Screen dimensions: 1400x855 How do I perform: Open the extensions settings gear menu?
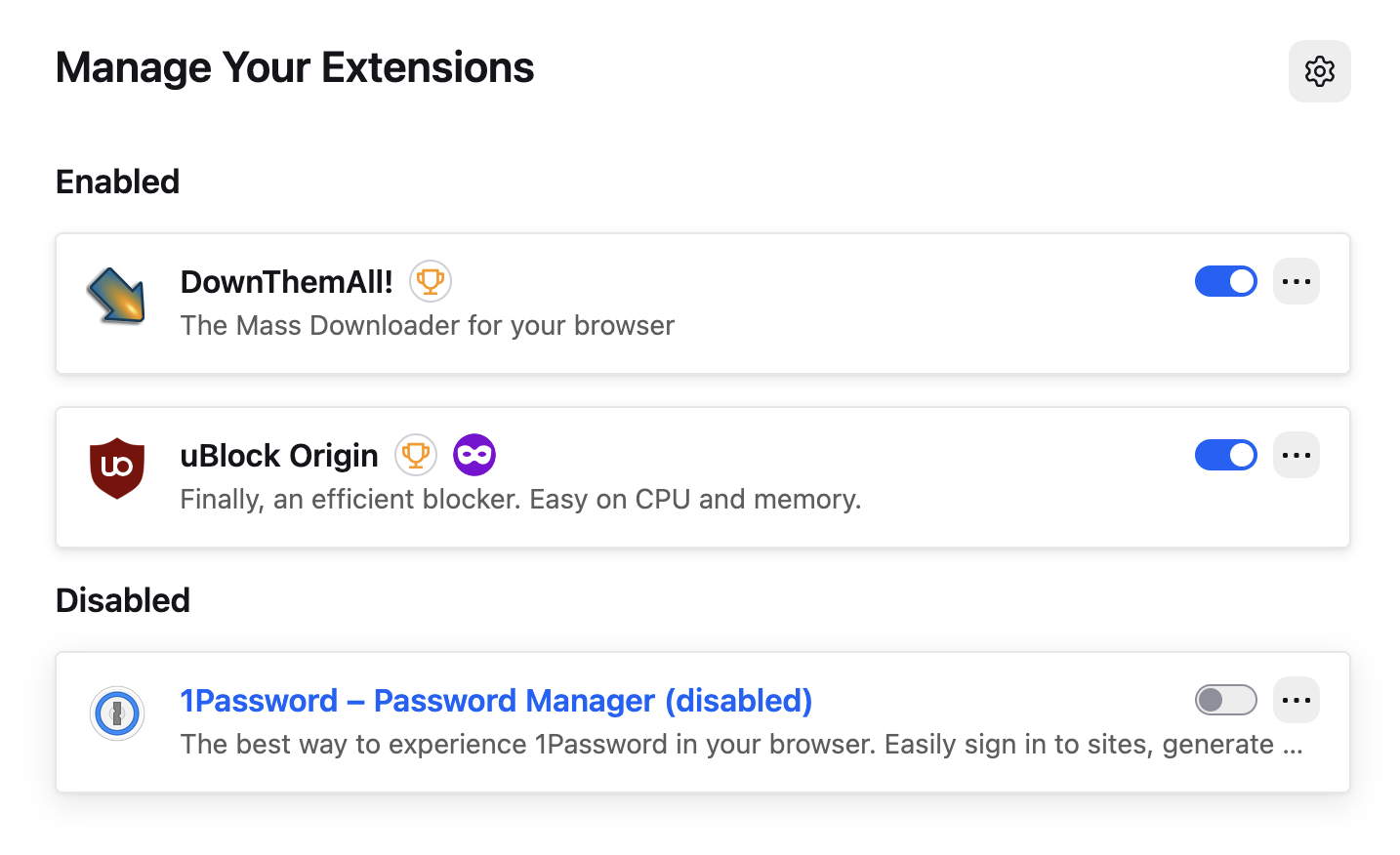[1319, 71]
